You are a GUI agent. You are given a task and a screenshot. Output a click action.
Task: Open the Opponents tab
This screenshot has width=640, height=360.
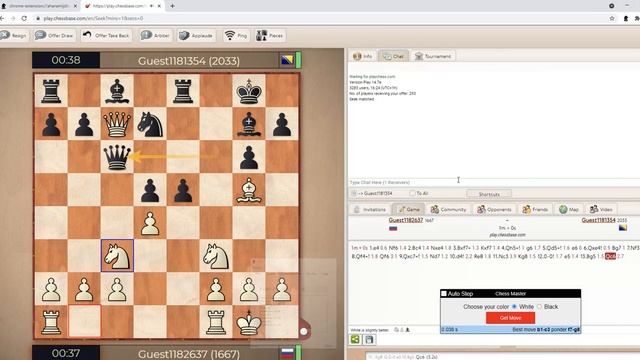[x=494, y=209]
